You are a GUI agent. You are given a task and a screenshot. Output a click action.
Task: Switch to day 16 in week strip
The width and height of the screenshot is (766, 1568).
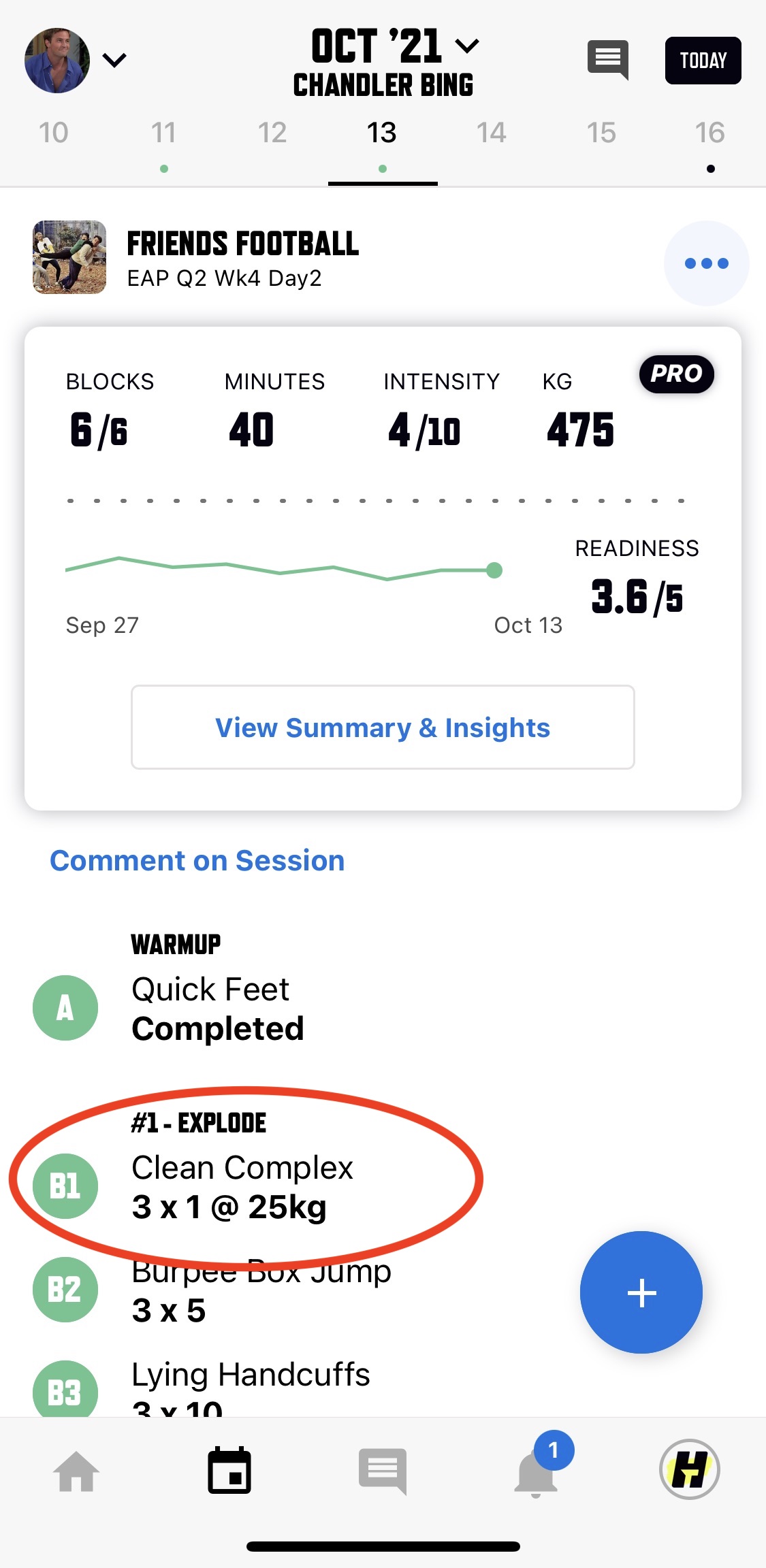click(710, 133)
